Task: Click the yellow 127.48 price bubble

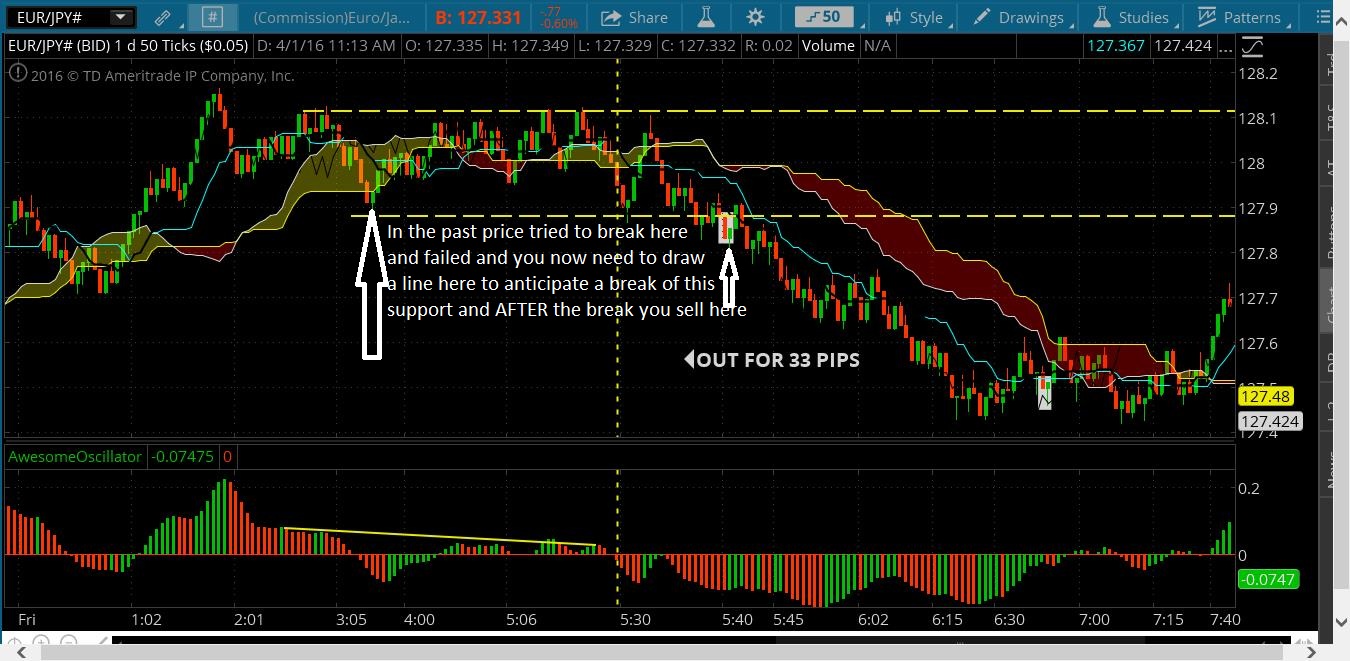Action: (x=1266, y=397)
